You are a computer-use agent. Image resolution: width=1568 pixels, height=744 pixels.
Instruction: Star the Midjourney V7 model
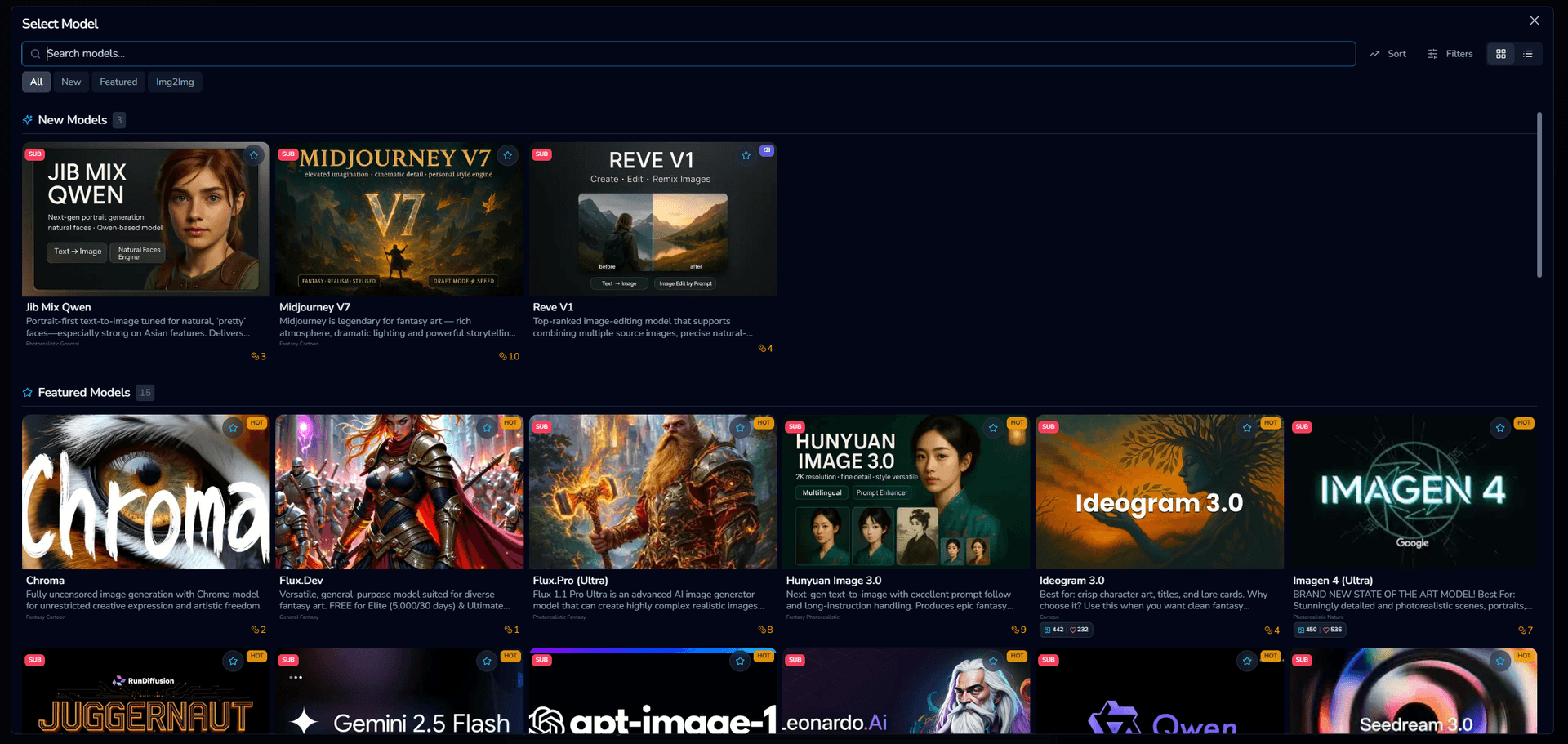(508, 155)
